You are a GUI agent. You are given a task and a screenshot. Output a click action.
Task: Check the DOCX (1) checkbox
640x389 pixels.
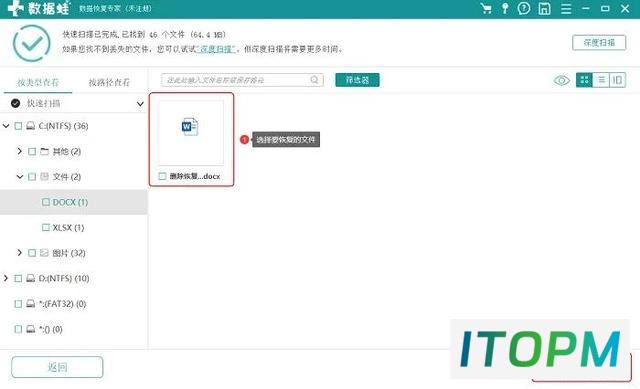click(46, 202)
